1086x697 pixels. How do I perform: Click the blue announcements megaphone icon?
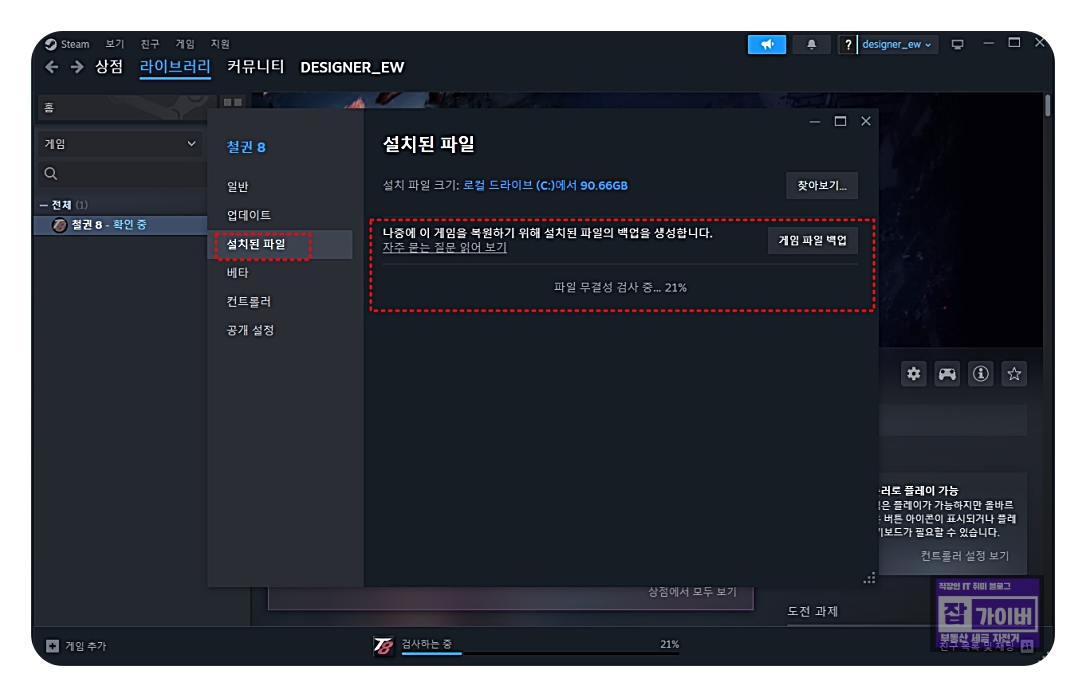coord(766,44)
